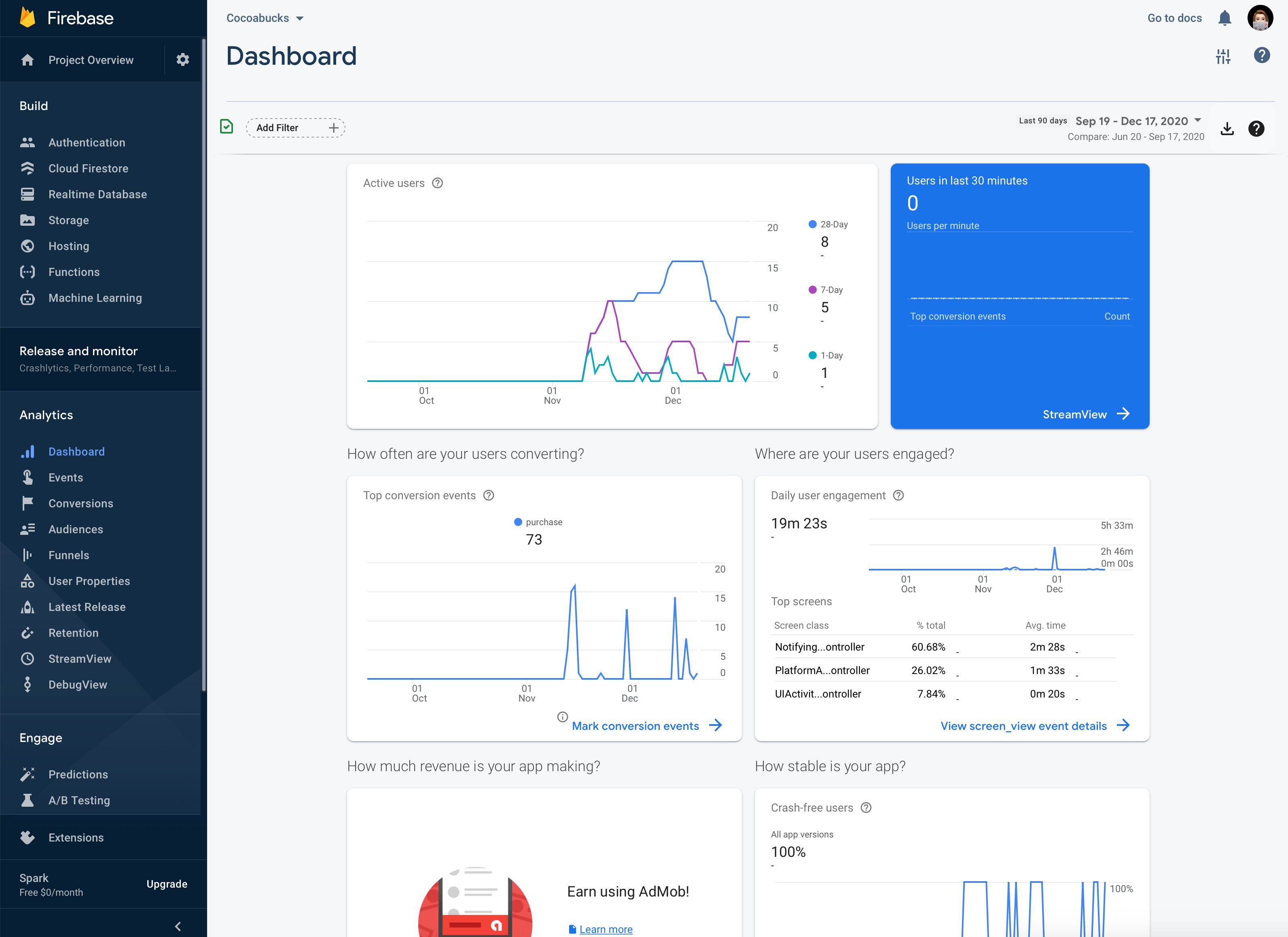The height and width of the screenshot is (937, 1288).
Task: Click the Predictions wand icon
Action: pyautogui.click(x=27, y=774)
